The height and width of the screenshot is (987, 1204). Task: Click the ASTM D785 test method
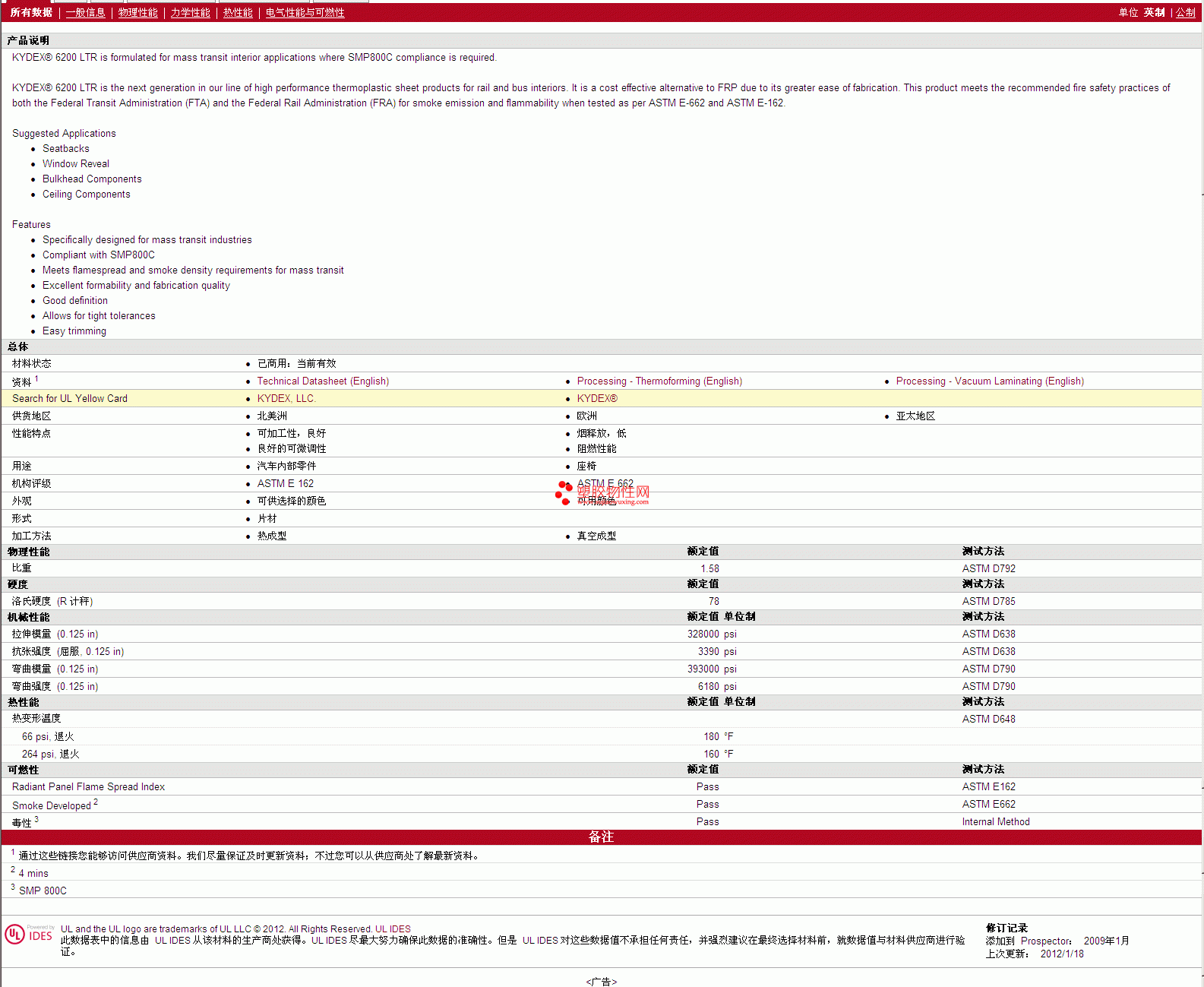click(988, 602)
